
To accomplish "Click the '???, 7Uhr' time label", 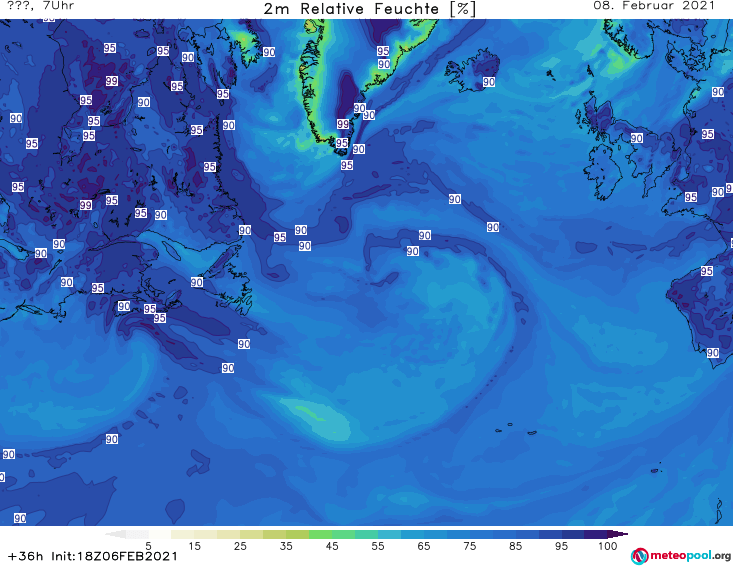I will tap(41, 6).
